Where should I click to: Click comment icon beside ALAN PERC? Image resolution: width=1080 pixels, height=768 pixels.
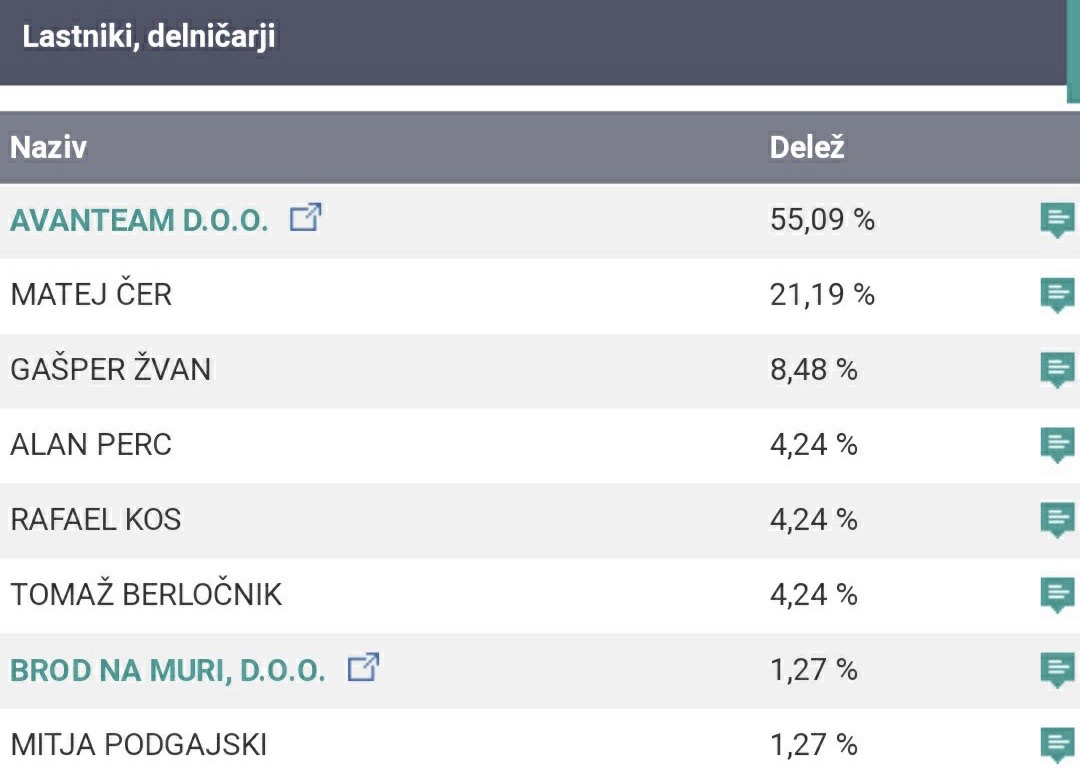1057,444
